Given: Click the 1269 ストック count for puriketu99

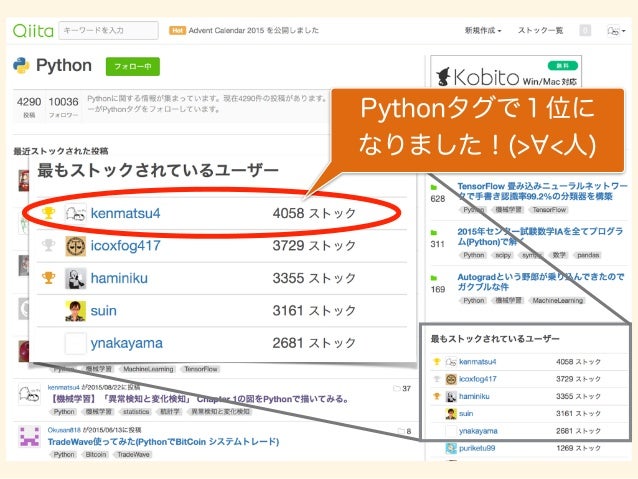Looking at the screenshot, I should 578,448.
